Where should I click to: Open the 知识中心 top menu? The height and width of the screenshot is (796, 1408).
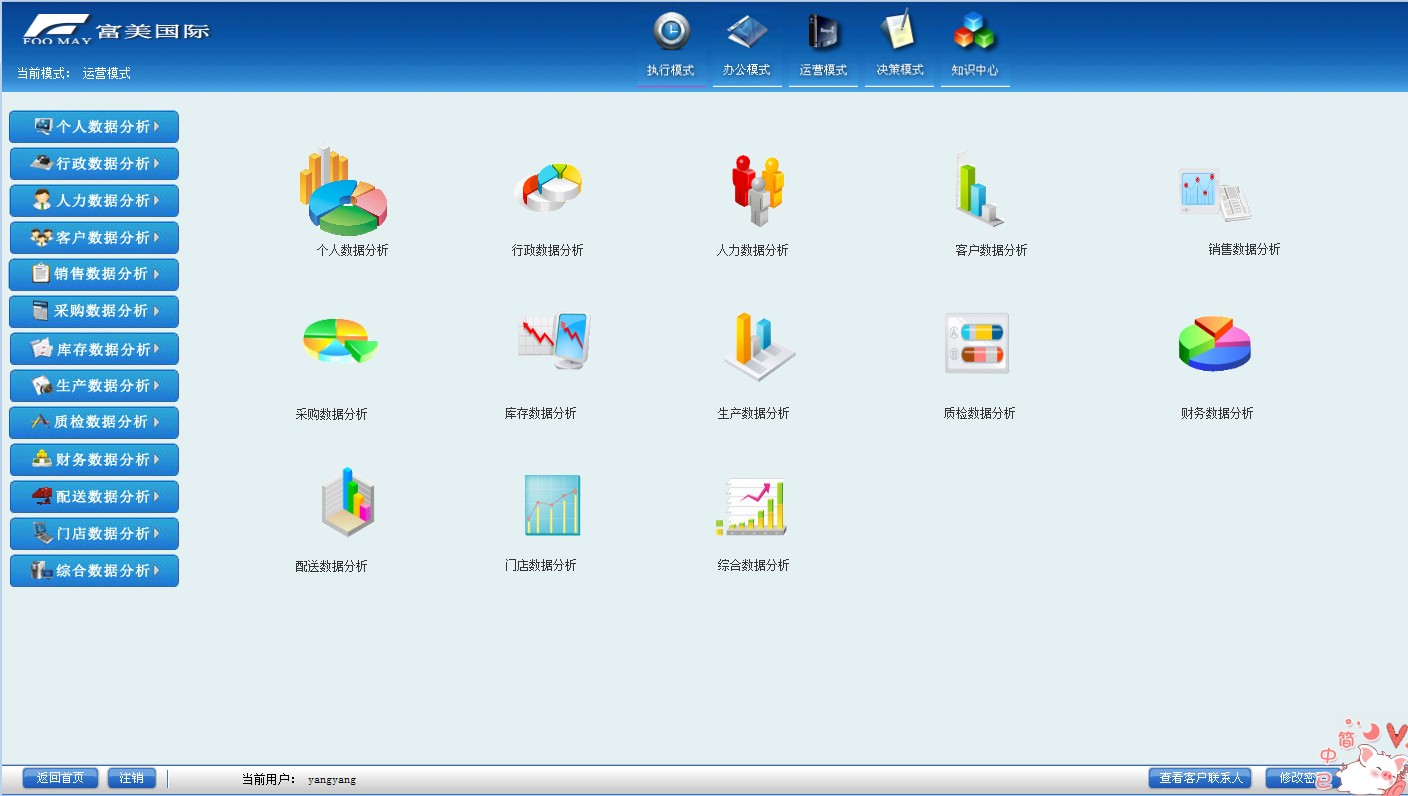975,70
